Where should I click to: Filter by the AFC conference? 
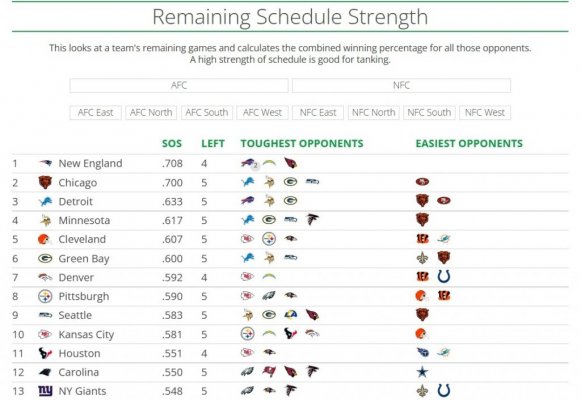(x=179, y=85)
